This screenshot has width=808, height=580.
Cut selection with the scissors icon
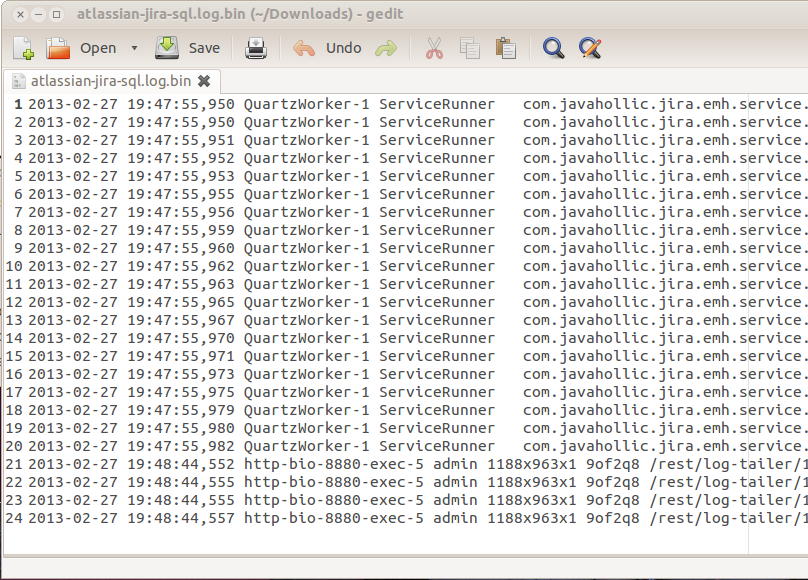pos(434,48)
